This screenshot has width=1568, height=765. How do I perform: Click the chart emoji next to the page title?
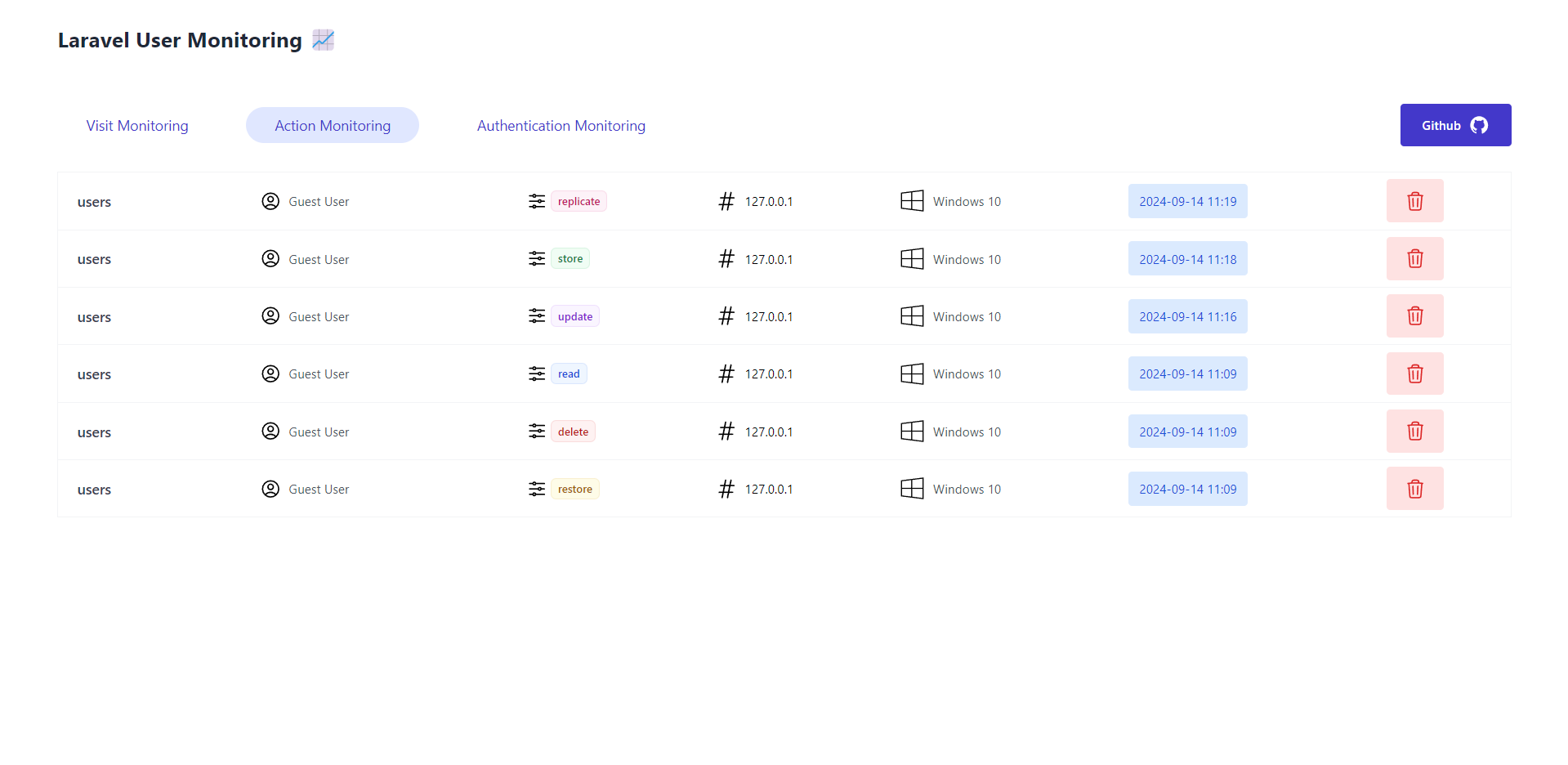323,39
